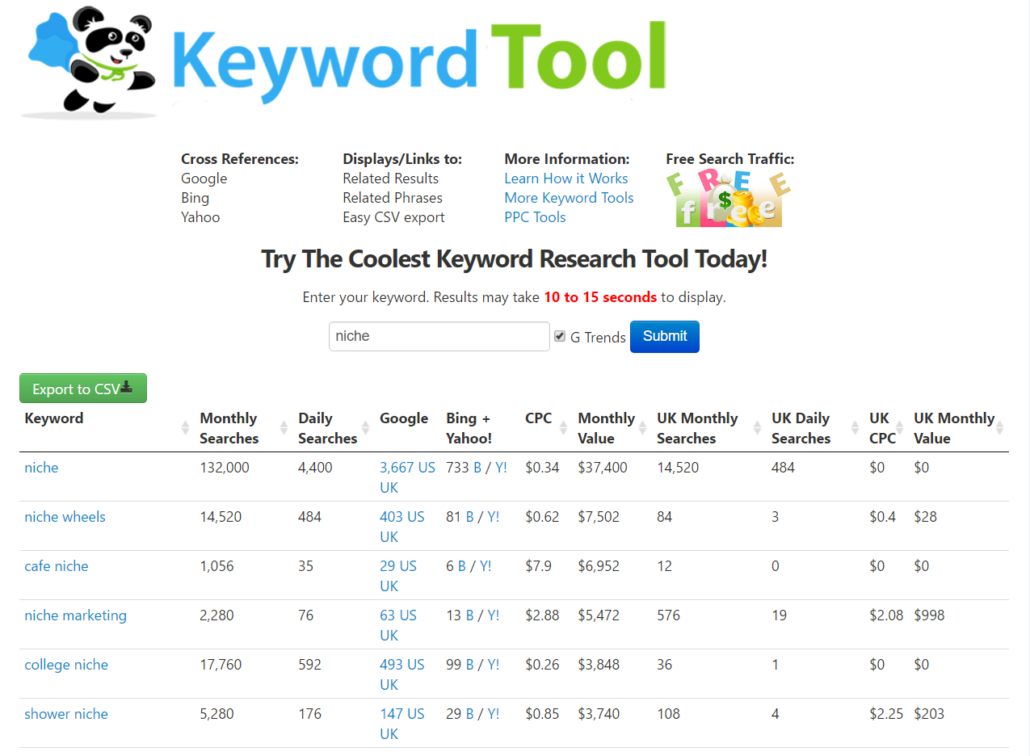Submit the keyword search
Image resolution: width=1030 pixels, height=756 pixels.
click(664, 336)
